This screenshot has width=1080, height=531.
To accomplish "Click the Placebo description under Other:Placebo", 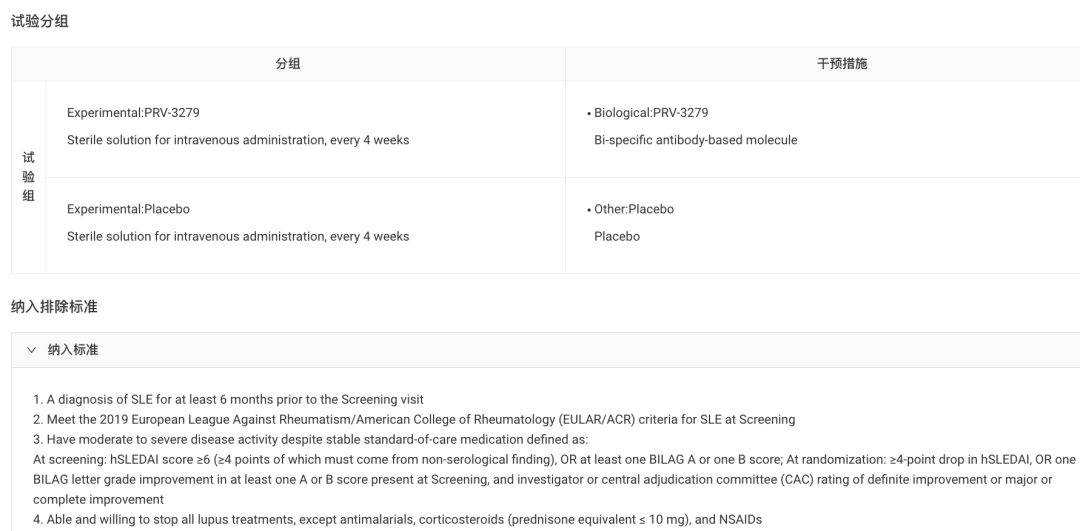I will 616,236.
